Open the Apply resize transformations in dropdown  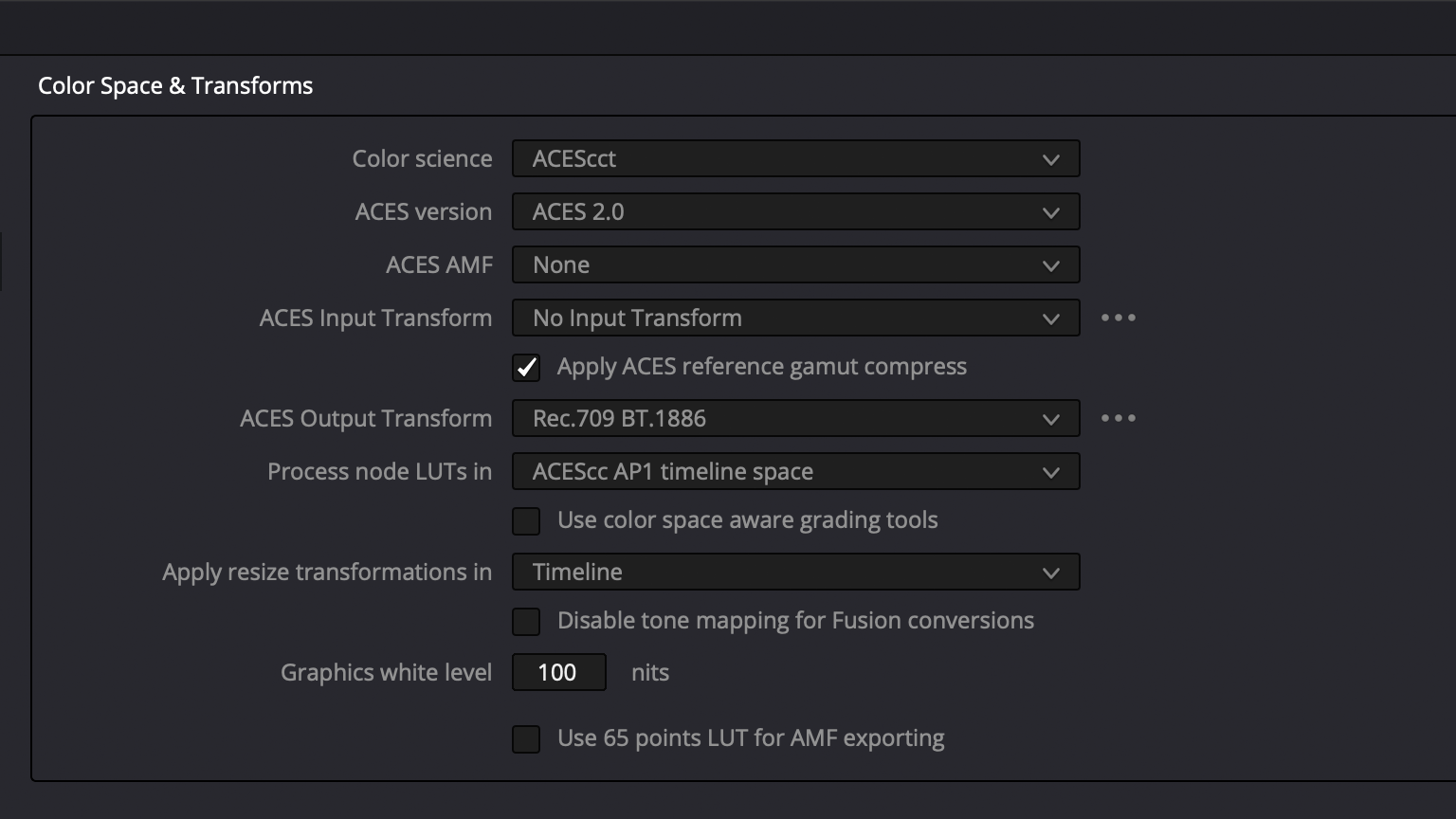click(x=794, y=573)
